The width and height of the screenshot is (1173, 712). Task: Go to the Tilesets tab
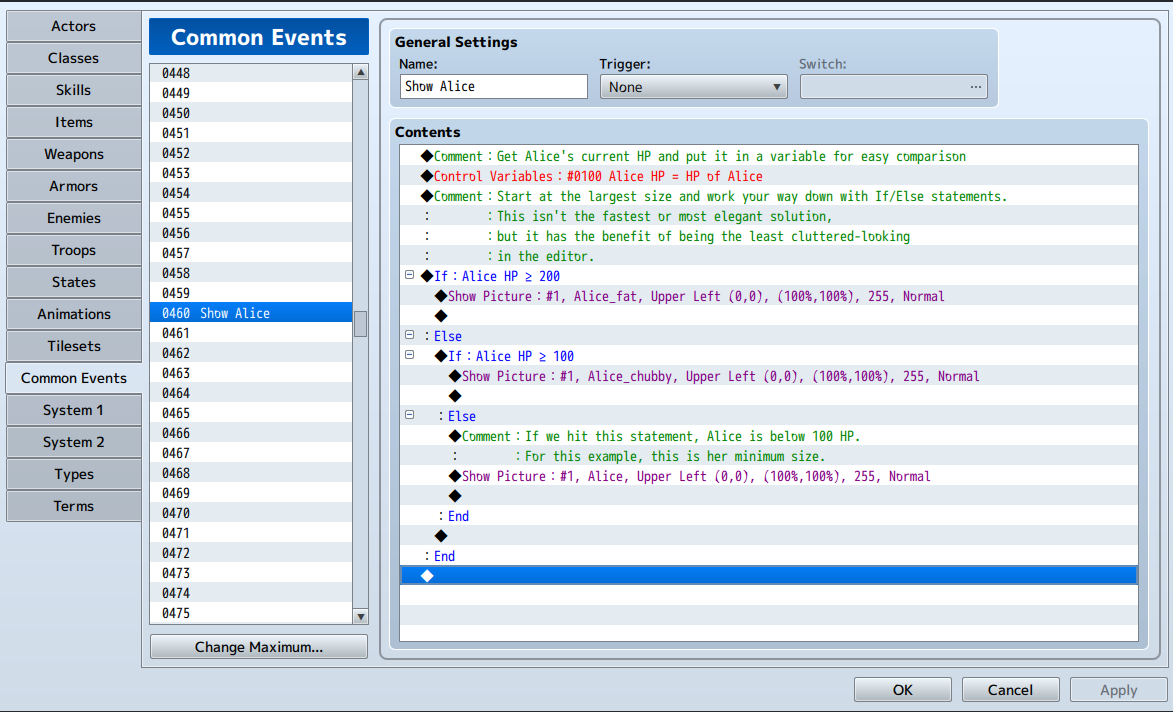73,346
